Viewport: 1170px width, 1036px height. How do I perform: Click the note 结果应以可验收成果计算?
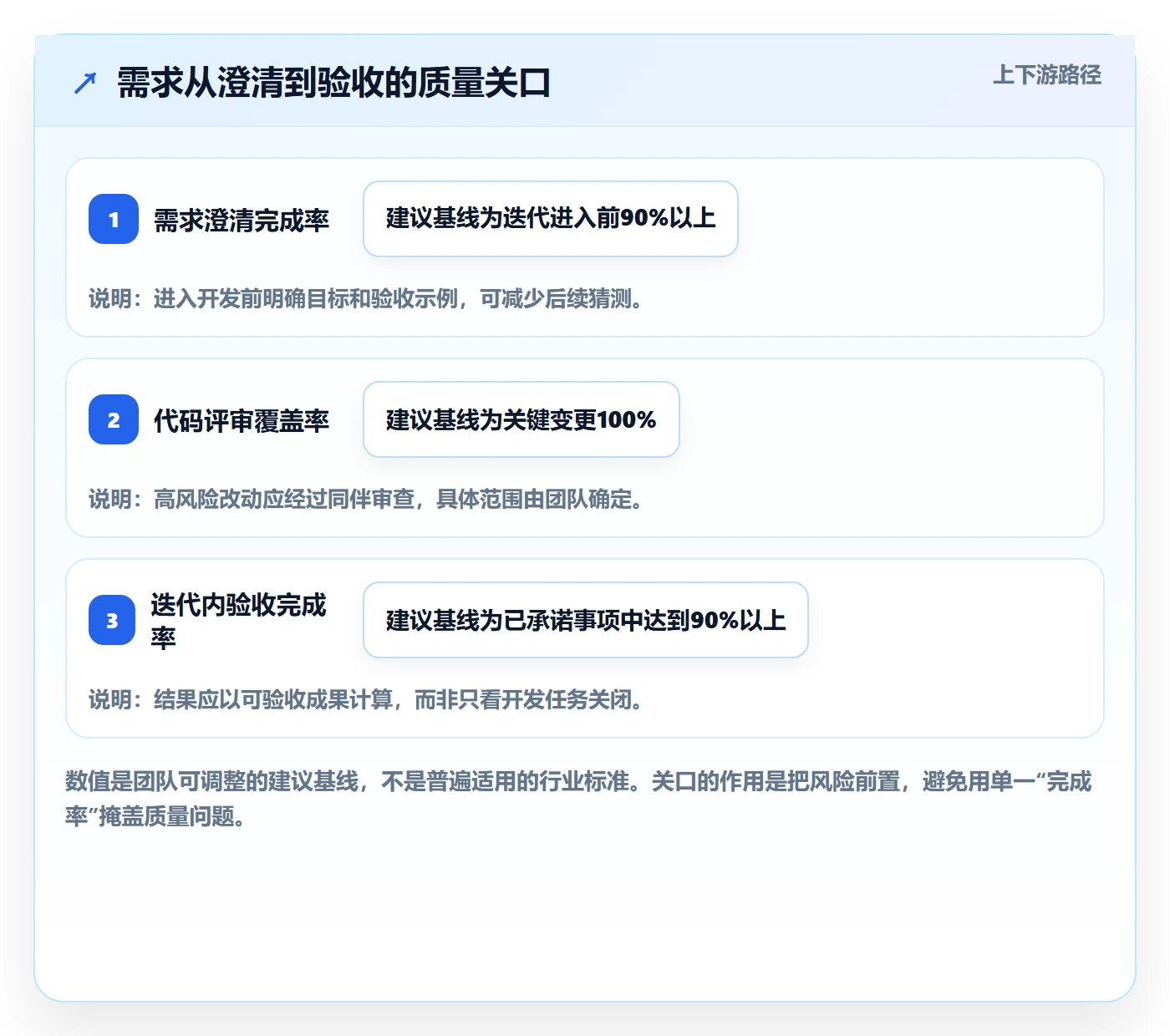(x=366, y=699)
